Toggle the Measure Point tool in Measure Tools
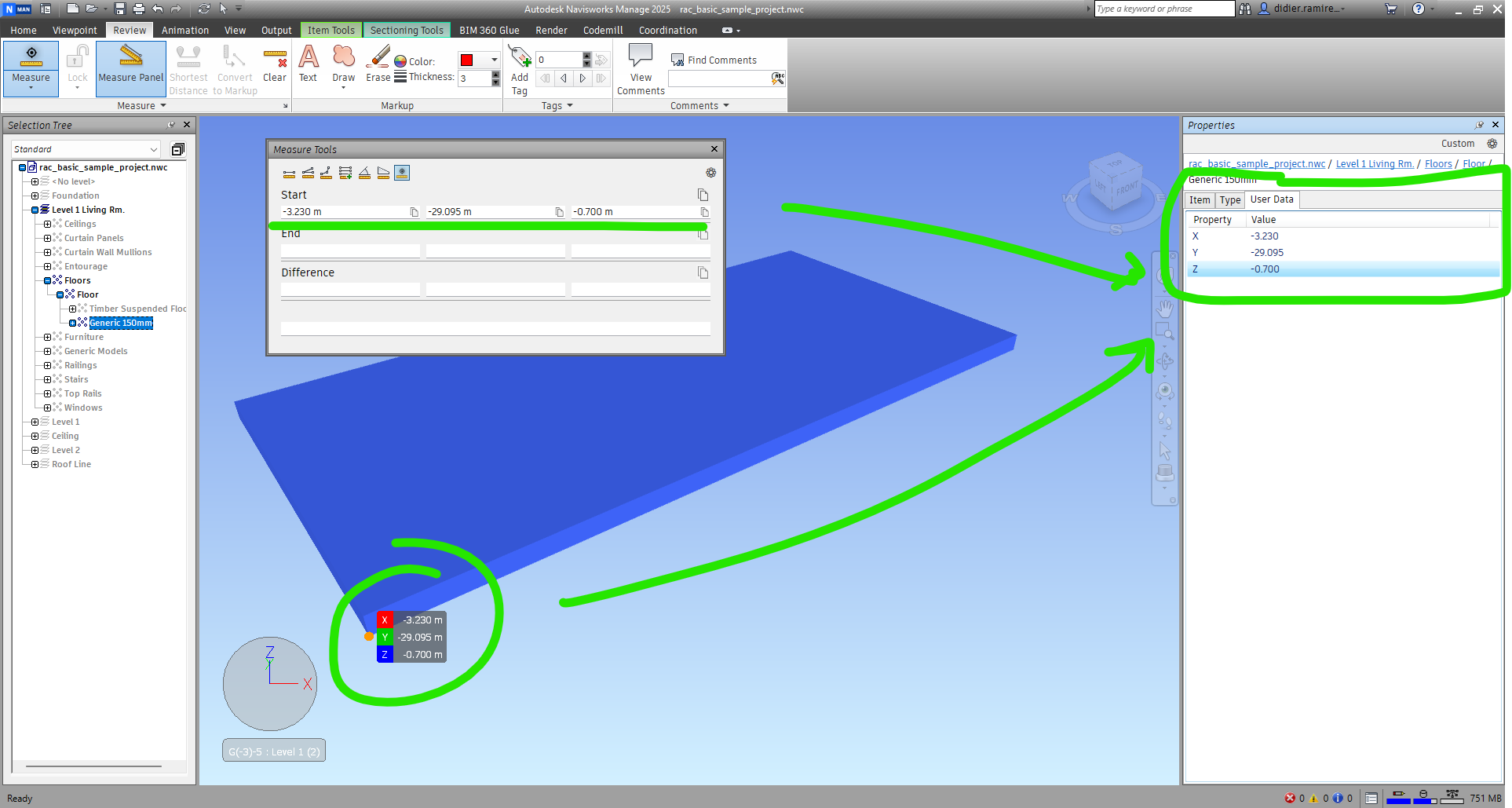 tap(402, 173)
